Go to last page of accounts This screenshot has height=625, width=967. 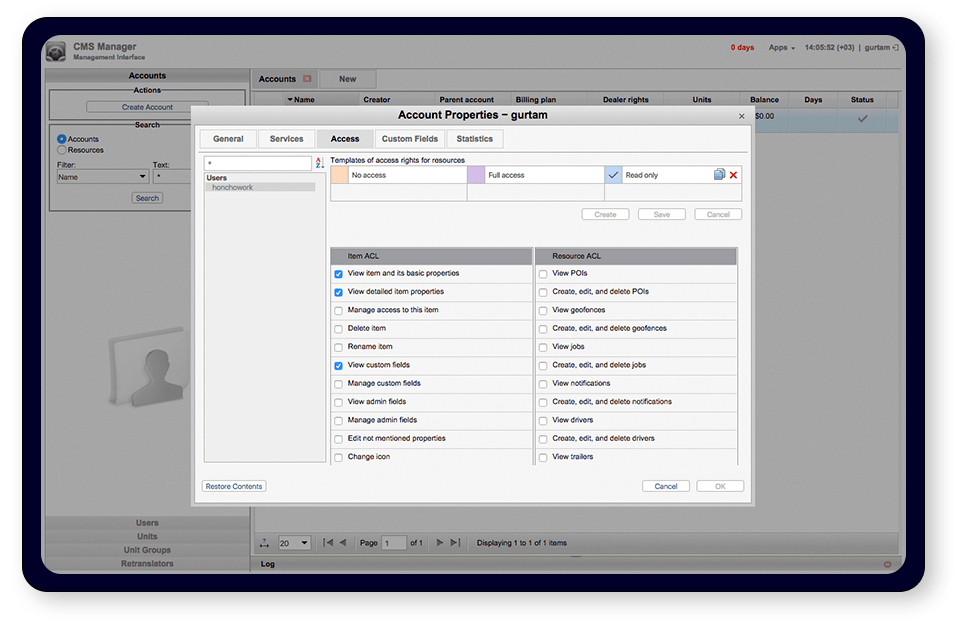click(455, 542)
